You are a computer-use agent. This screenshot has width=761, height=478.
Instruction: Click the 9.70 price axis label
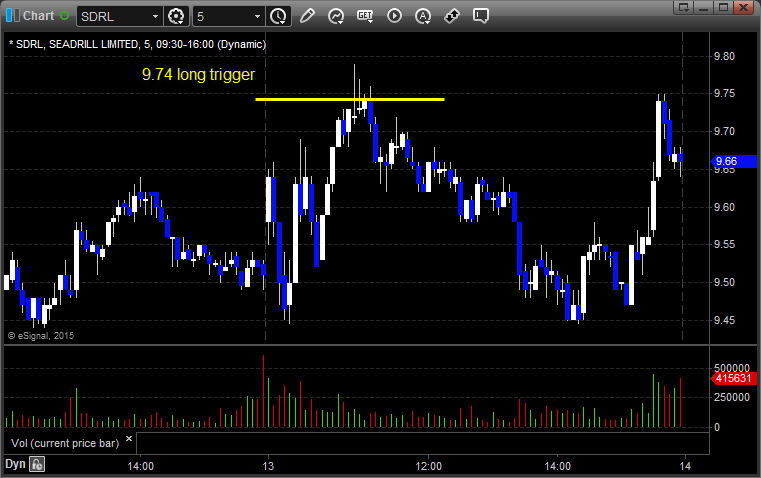724,132
